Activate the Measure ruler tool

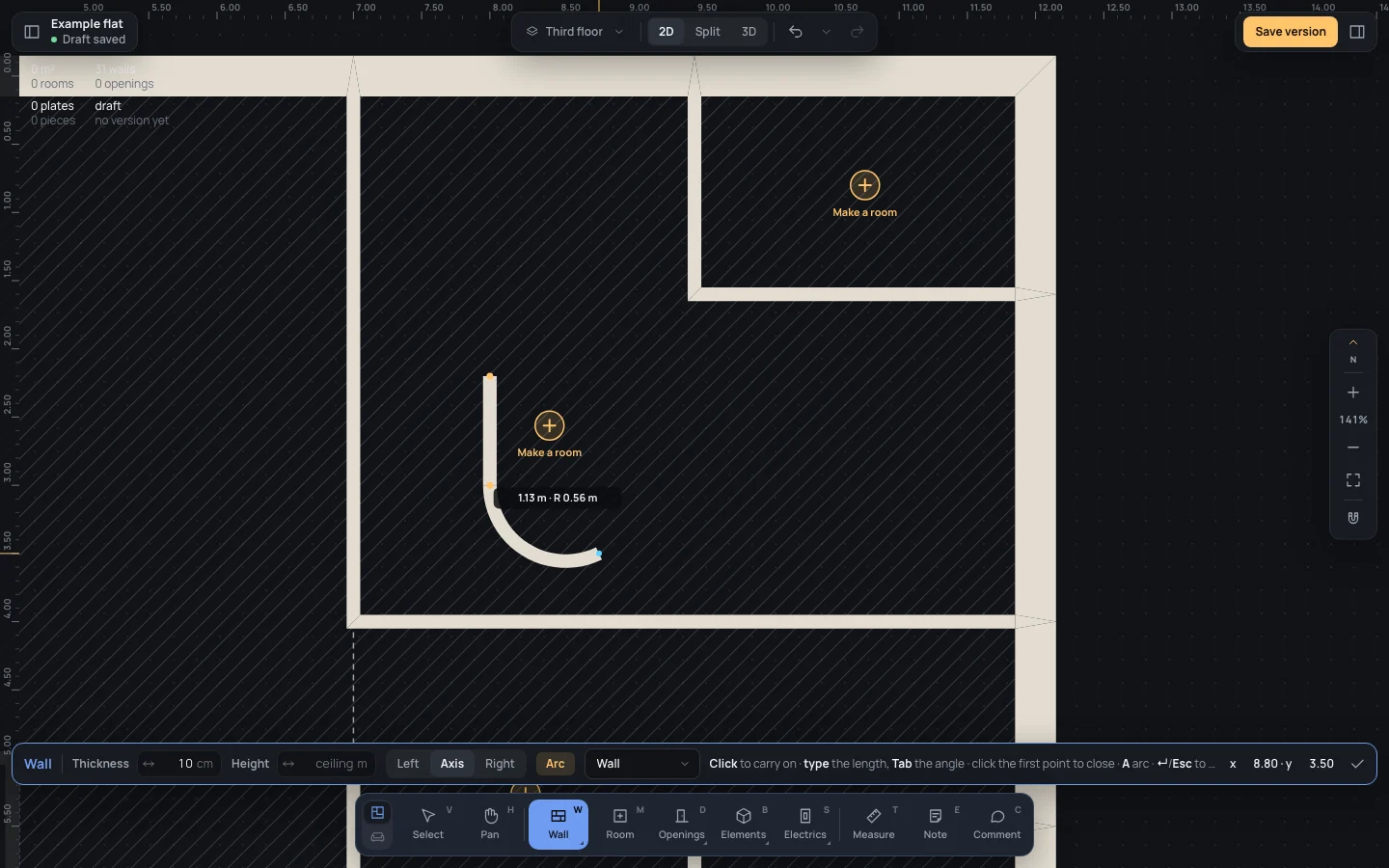pos(874,825)
